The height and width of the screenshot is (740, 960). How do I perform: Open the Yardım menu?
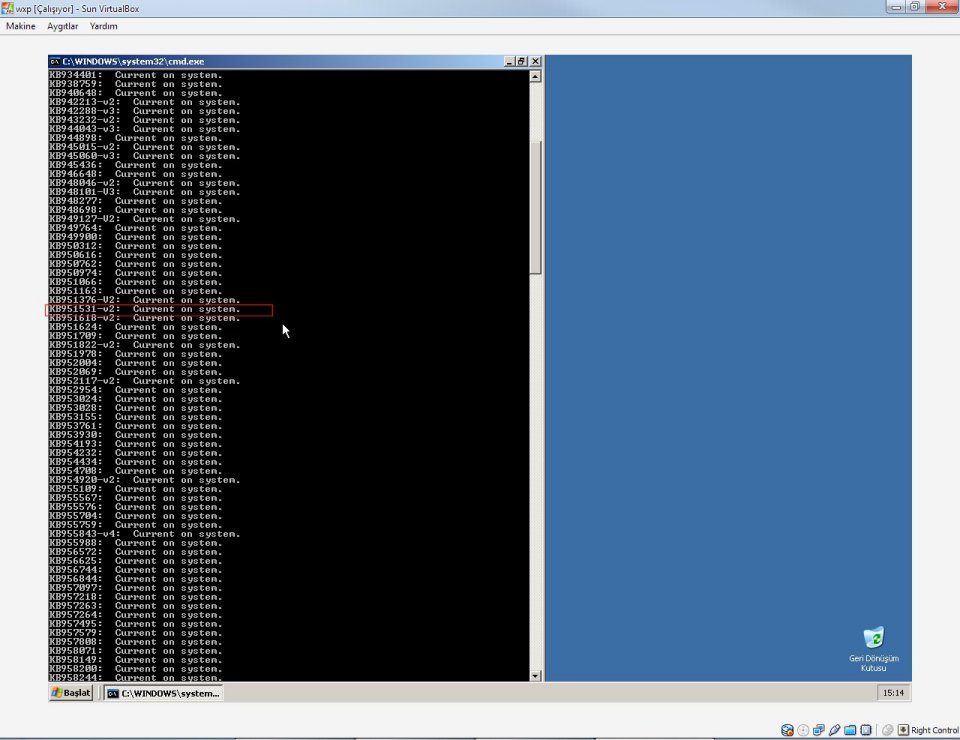[x=103, y=26]
